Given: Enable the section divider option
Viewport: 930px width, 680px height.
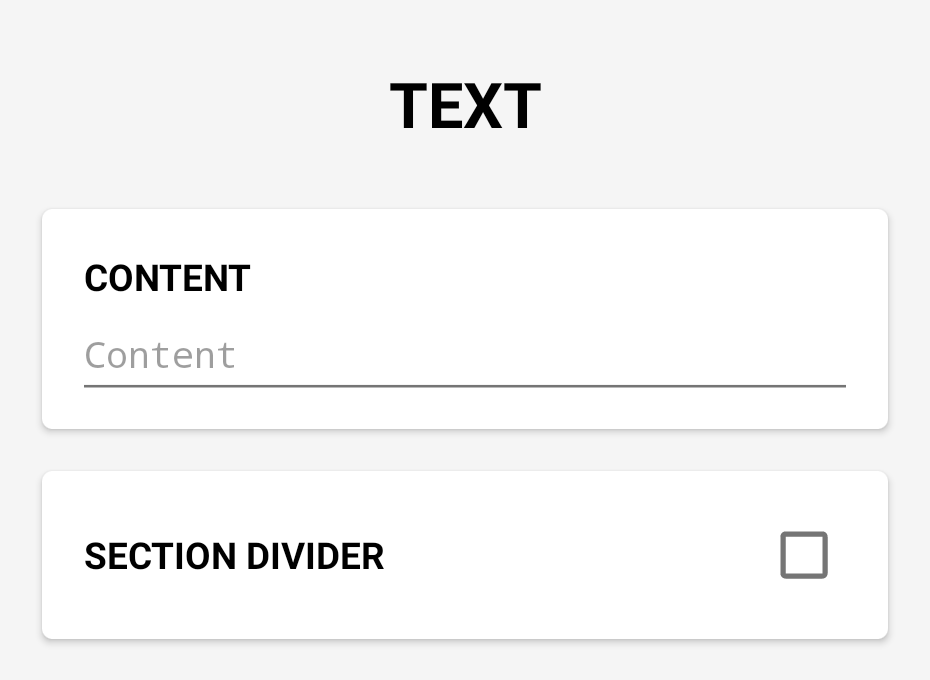Looking at the screenshot, I should (804, 555).
